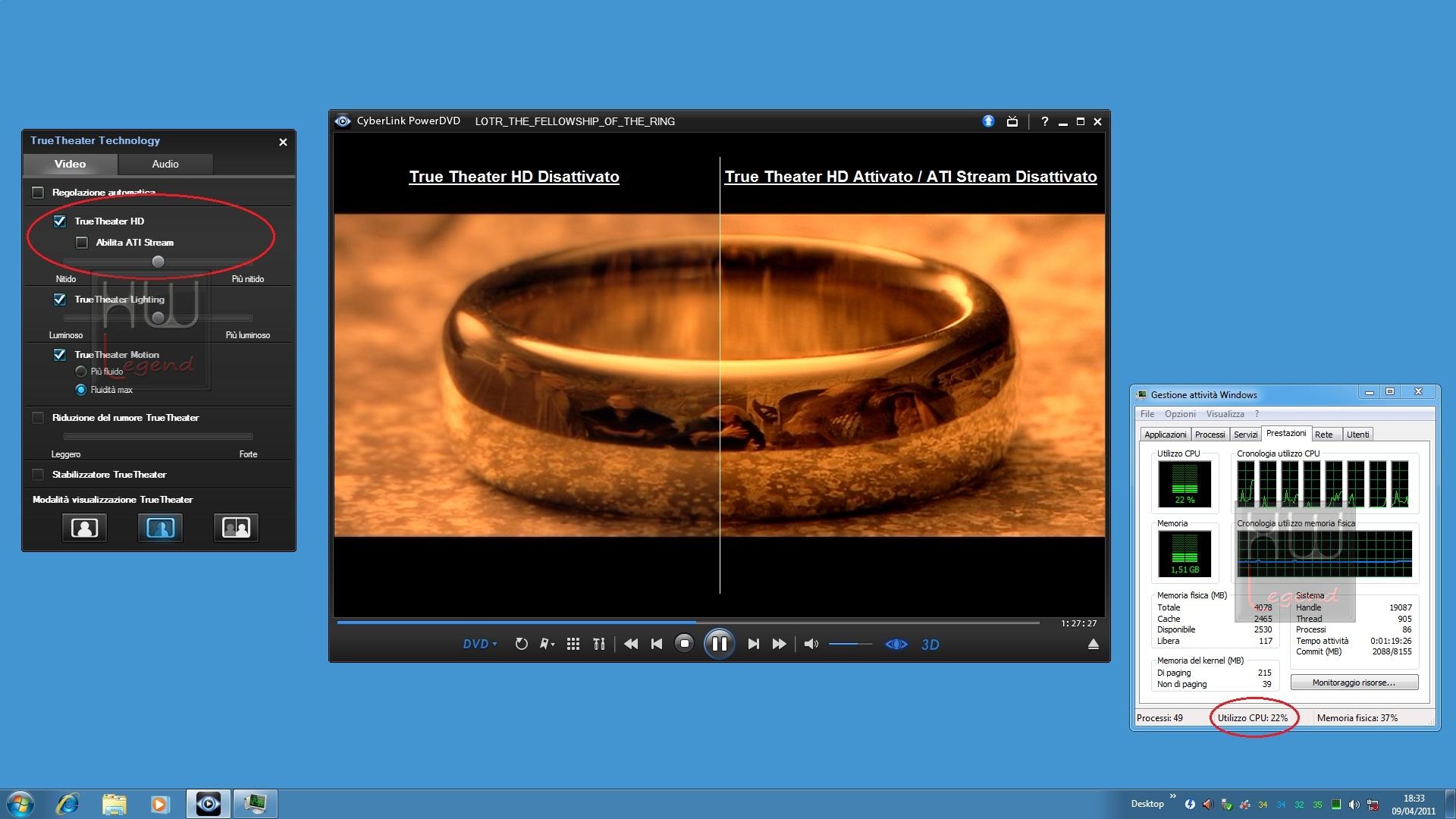Uncheck TrueTheater Motion
Image resolution: width=1456 pixels, height=819 pixels.
(60, 355)
